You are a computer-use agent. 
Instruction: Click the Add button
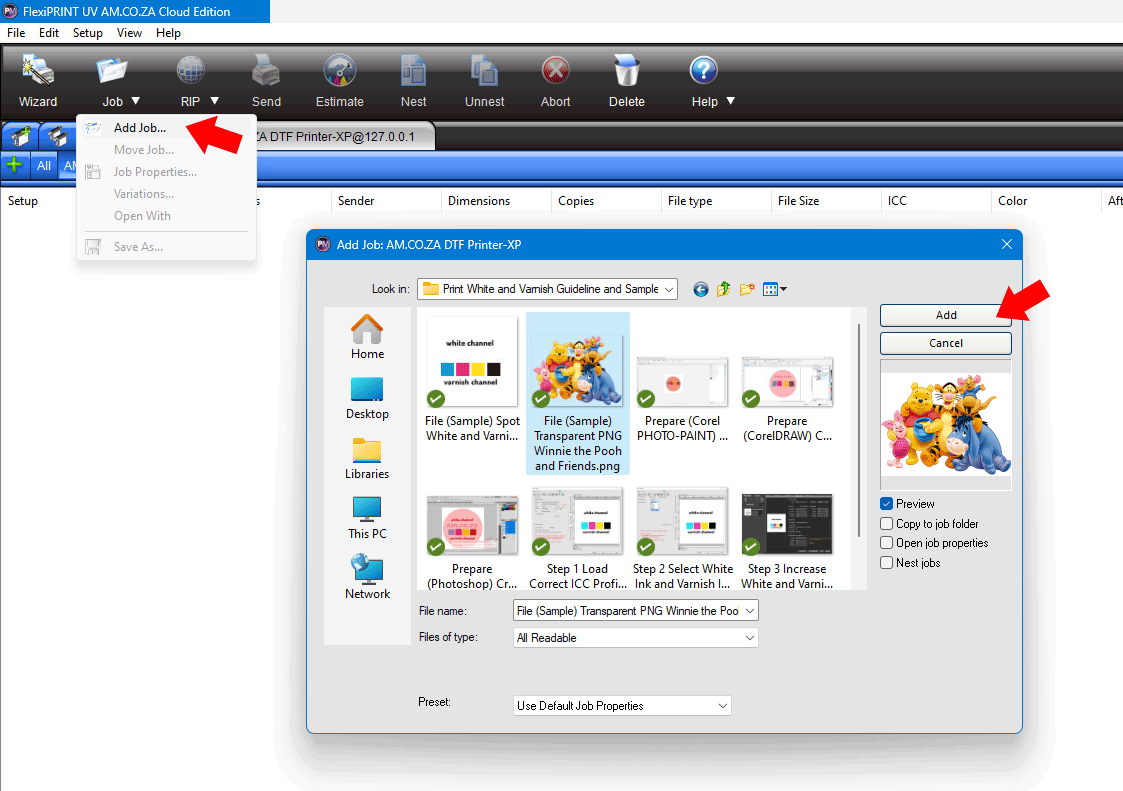coord(945,315)
